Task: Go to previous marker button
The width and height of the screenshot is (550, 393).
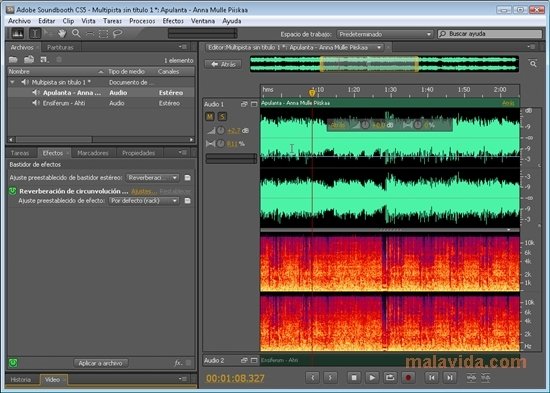Action: click(x=431, y=378)
